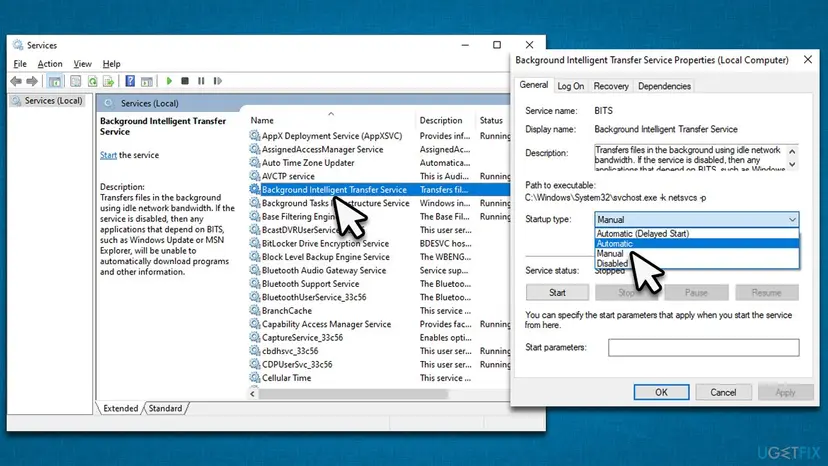The width and height of the screenshot is (828, 466).
Task: Select Background Intelligent Transfer Service row
Action: (379, 190)
